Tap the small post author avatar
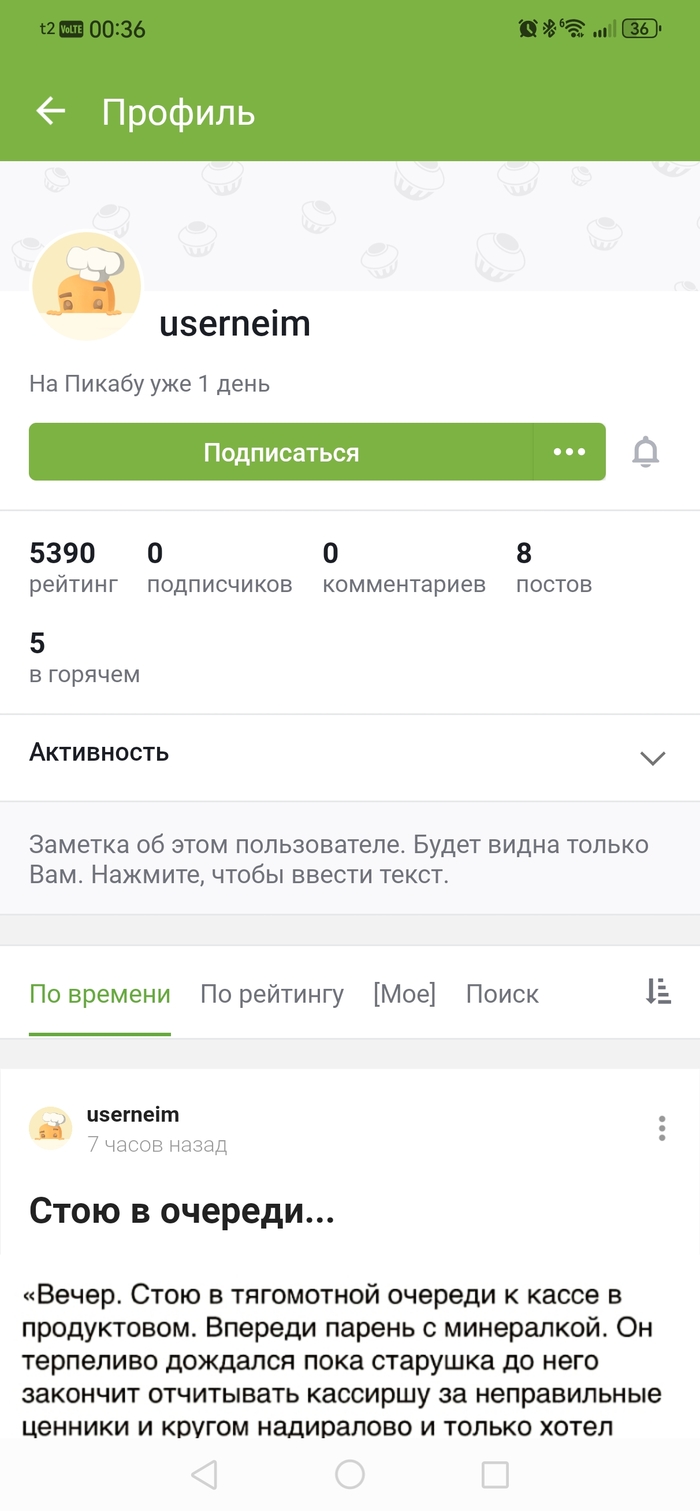This screenshot has width=700, height=1511. click(x=50, y=1128)
